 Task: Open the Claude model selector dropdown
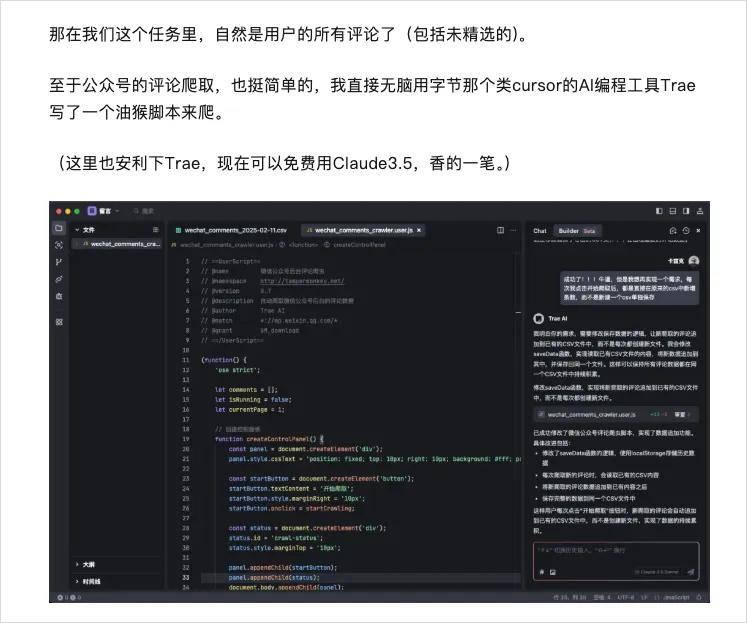pos(658,571)
